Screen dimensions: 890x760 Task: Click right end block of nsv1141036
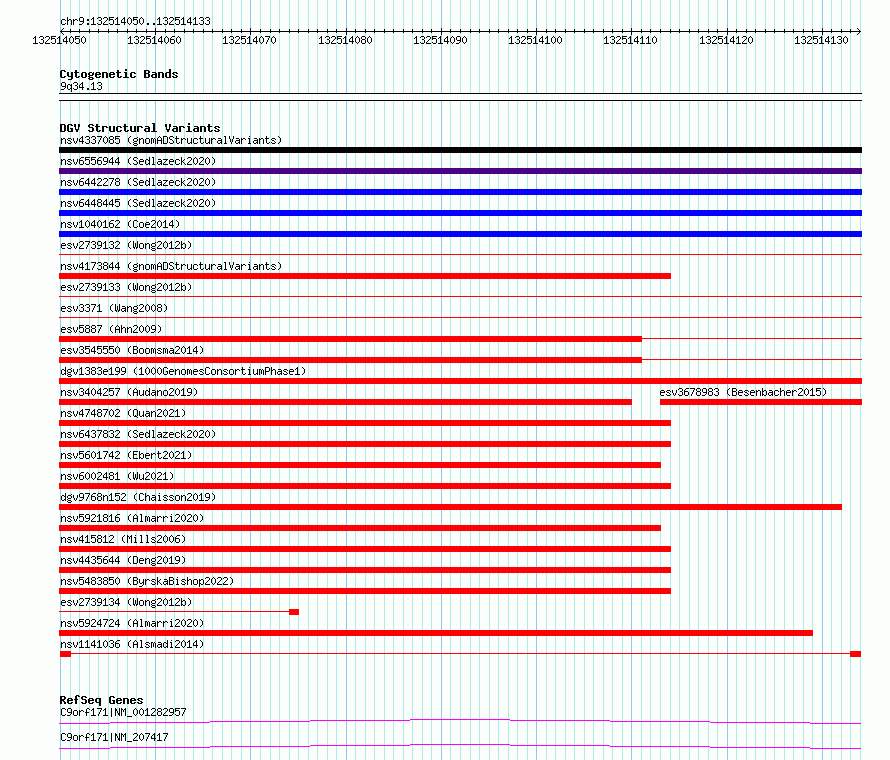[x=855, y=654]
